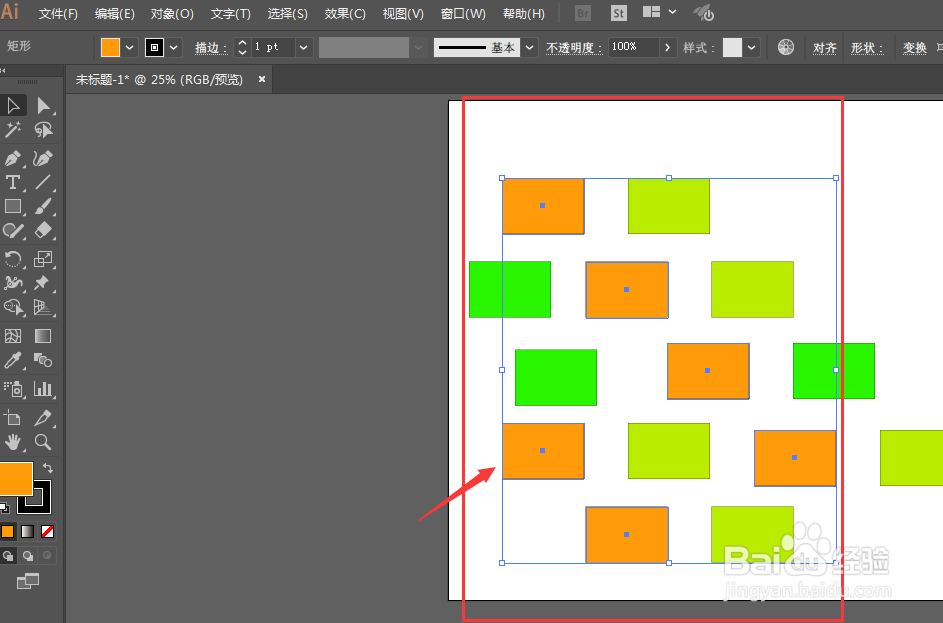Open the 效果(C) menu

[345, 14]
